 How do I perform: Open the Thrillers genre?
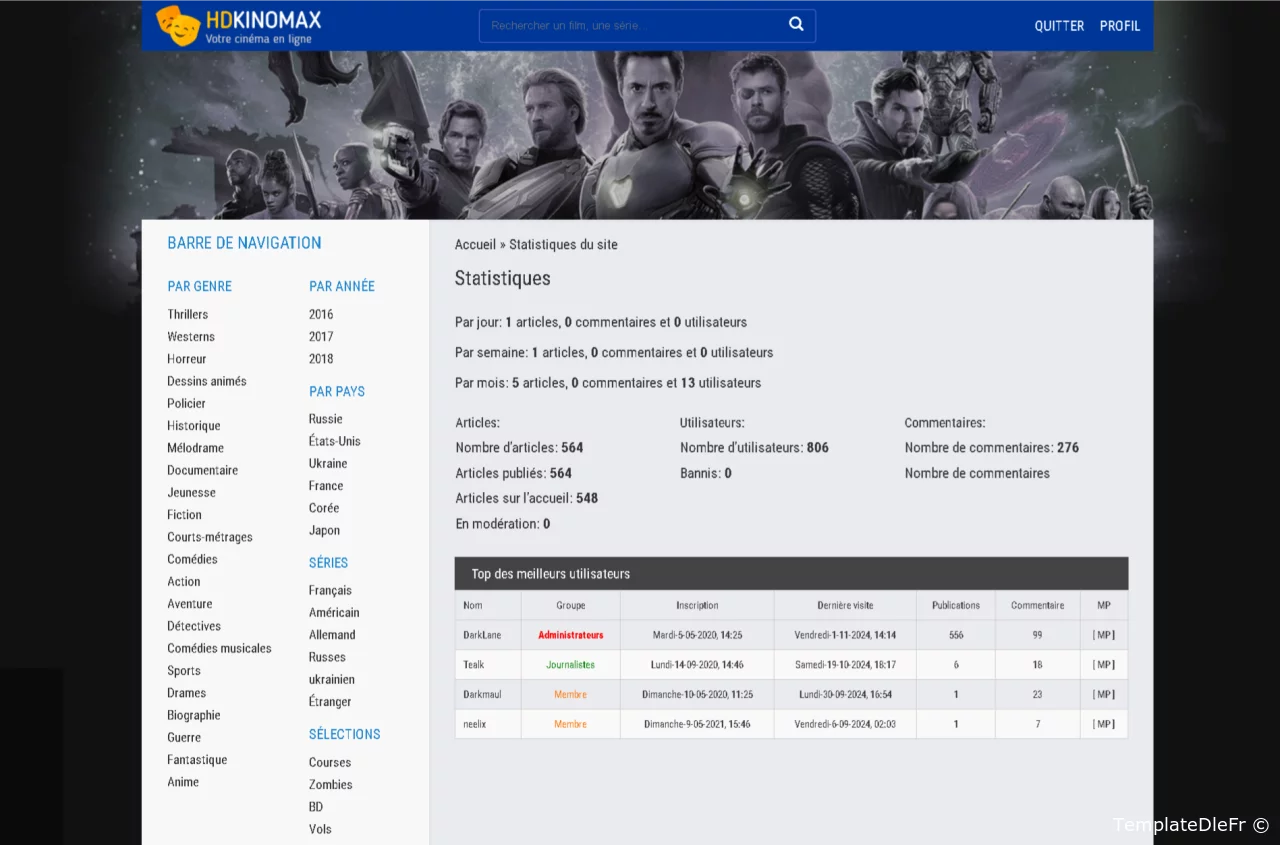click(188, 314)
